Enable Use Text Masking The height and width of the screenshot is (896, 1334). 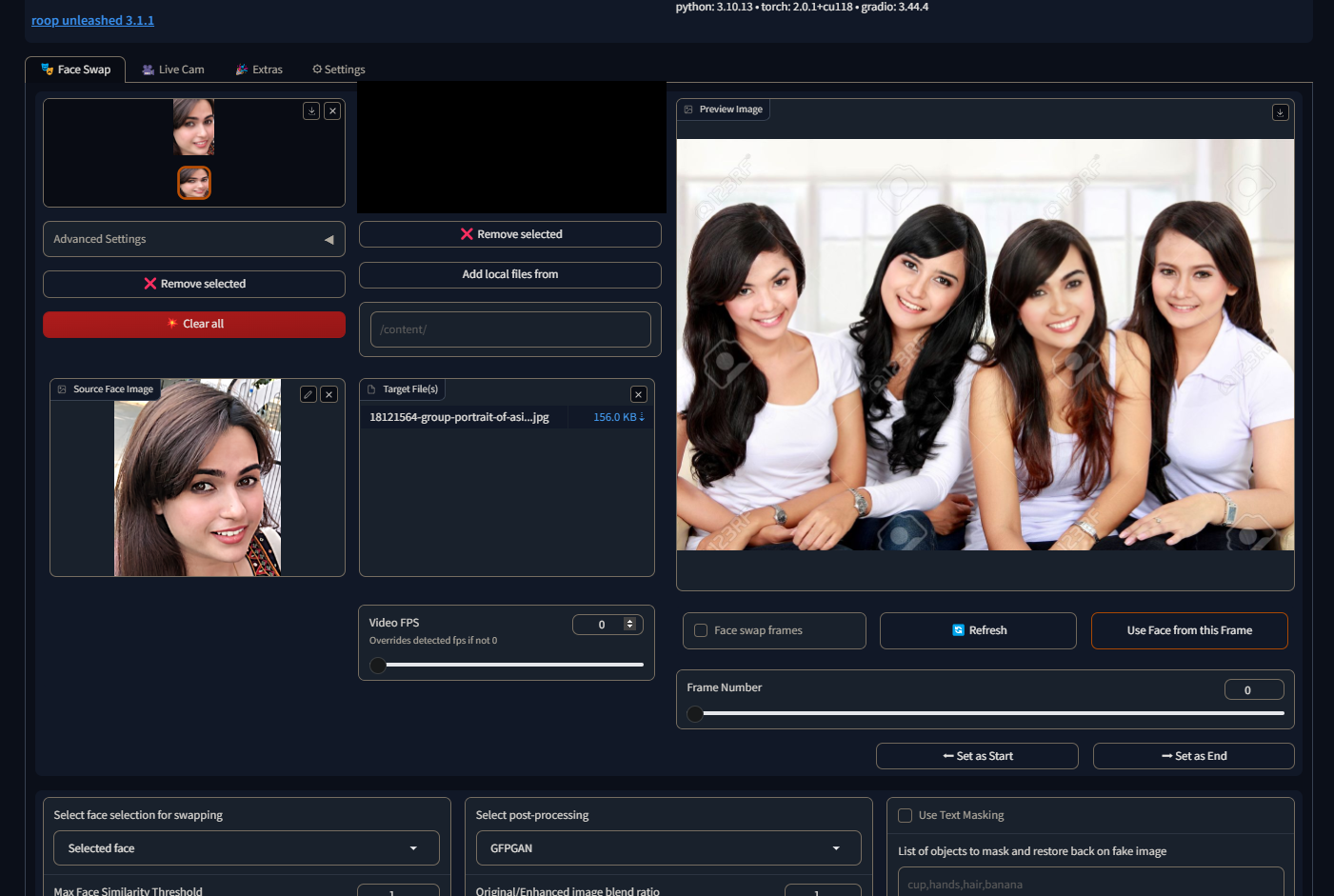(904, 814)
